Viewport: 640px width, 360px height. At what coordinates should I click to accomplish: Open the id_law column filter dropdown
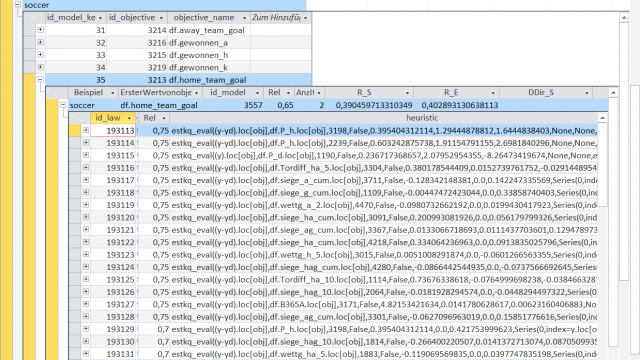(129, 118)
